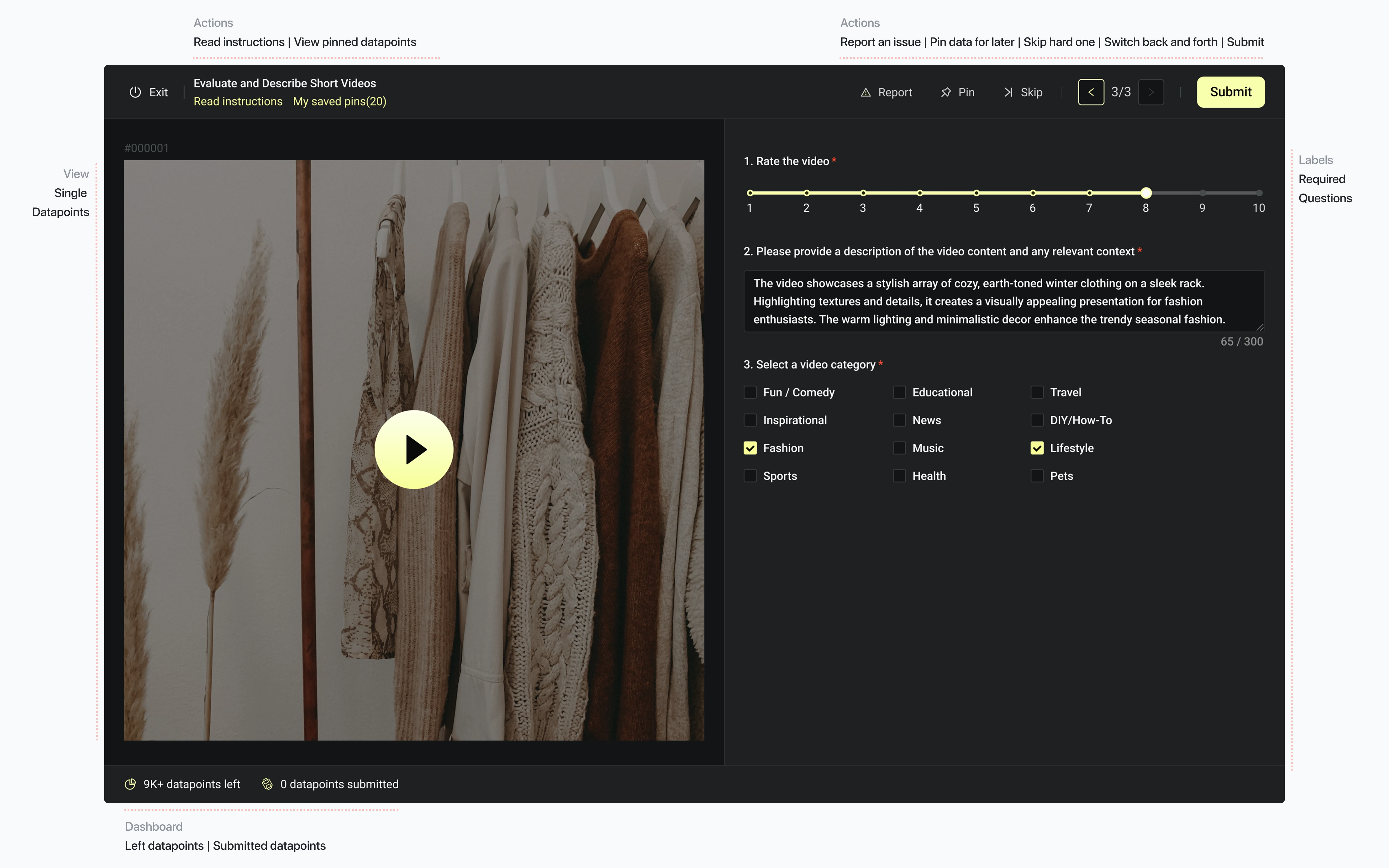Check the Travel category checkbox

coord(1037,392)
